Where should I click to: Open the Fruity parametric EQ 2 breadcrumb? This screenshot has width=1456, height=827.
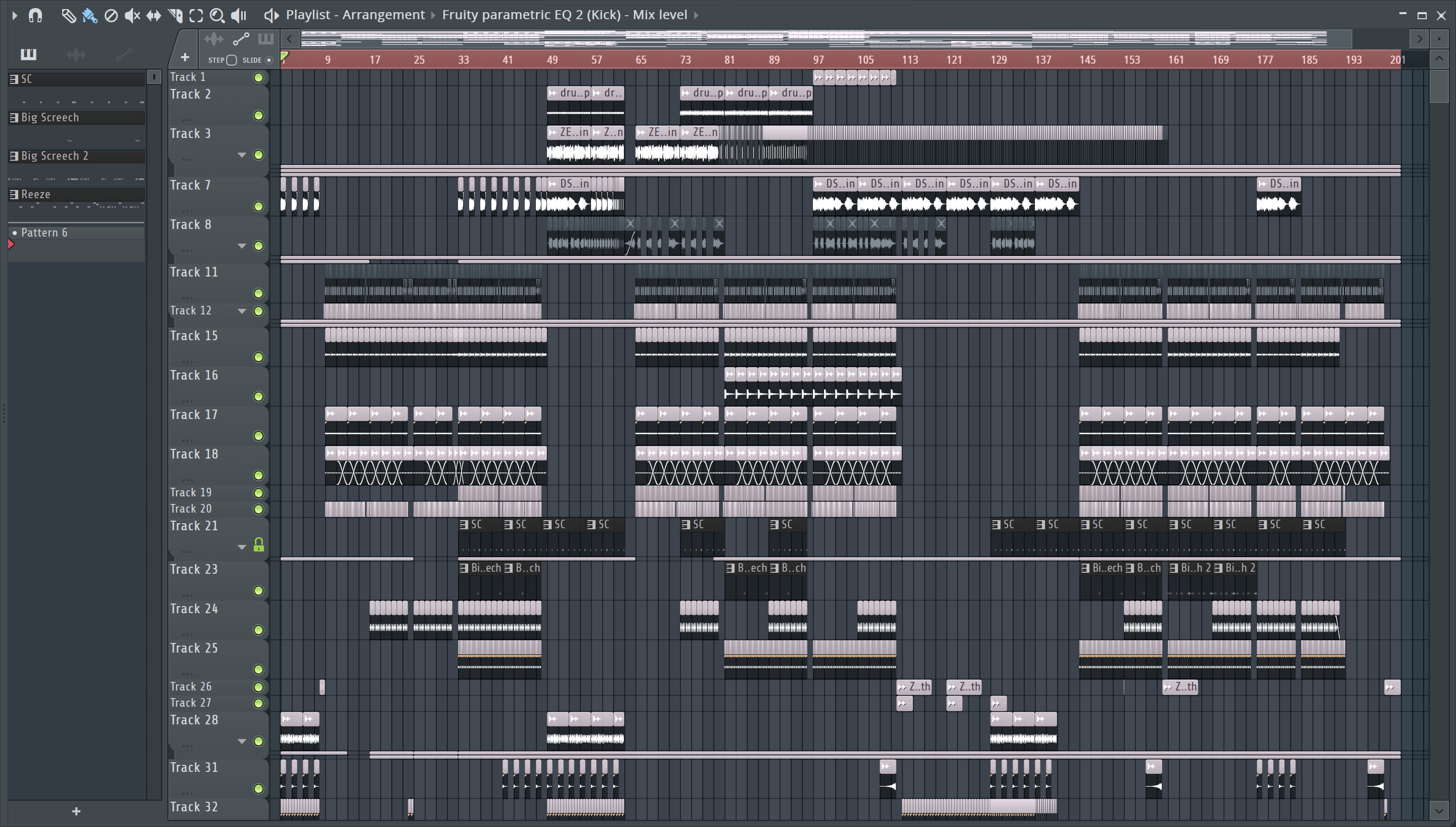tap(565, 15)
